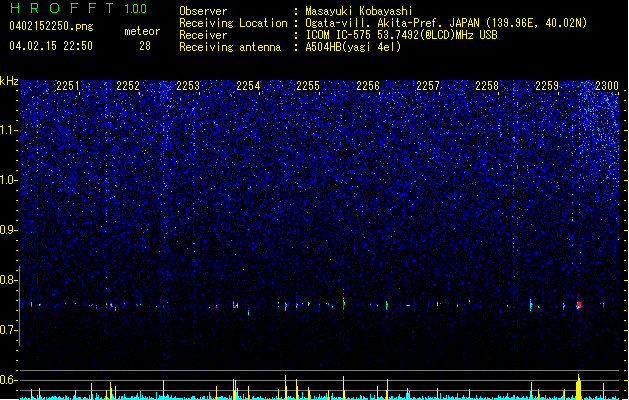Click the observer name Masayuki Kobayashi
The height and width of the screenshot is (400, 629).
pos(359,11)
